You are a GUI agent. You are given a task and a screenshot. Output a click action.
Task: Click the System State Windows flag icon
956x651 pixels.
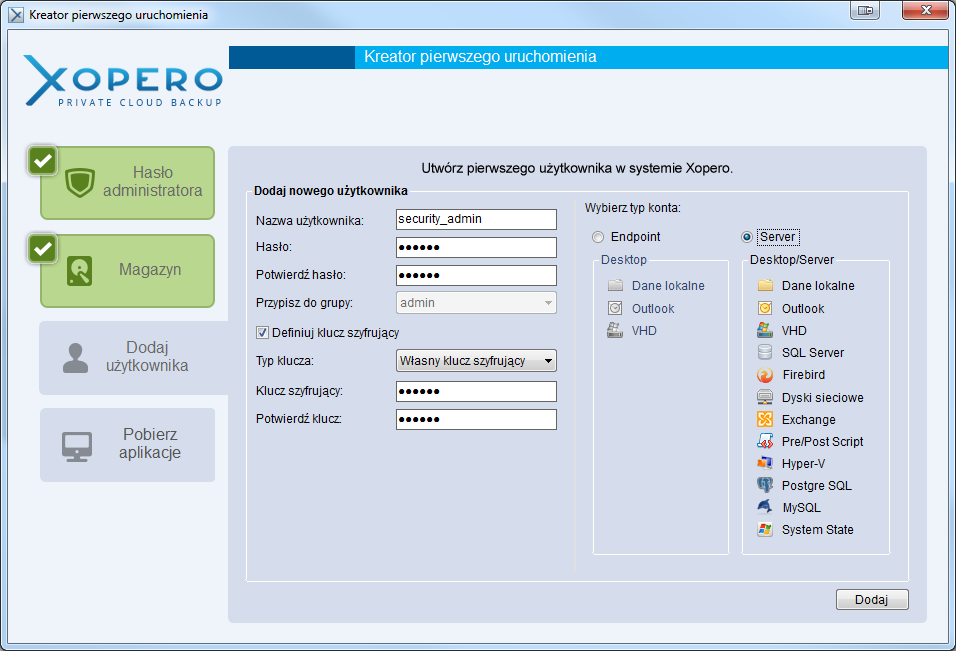point(765,529)
